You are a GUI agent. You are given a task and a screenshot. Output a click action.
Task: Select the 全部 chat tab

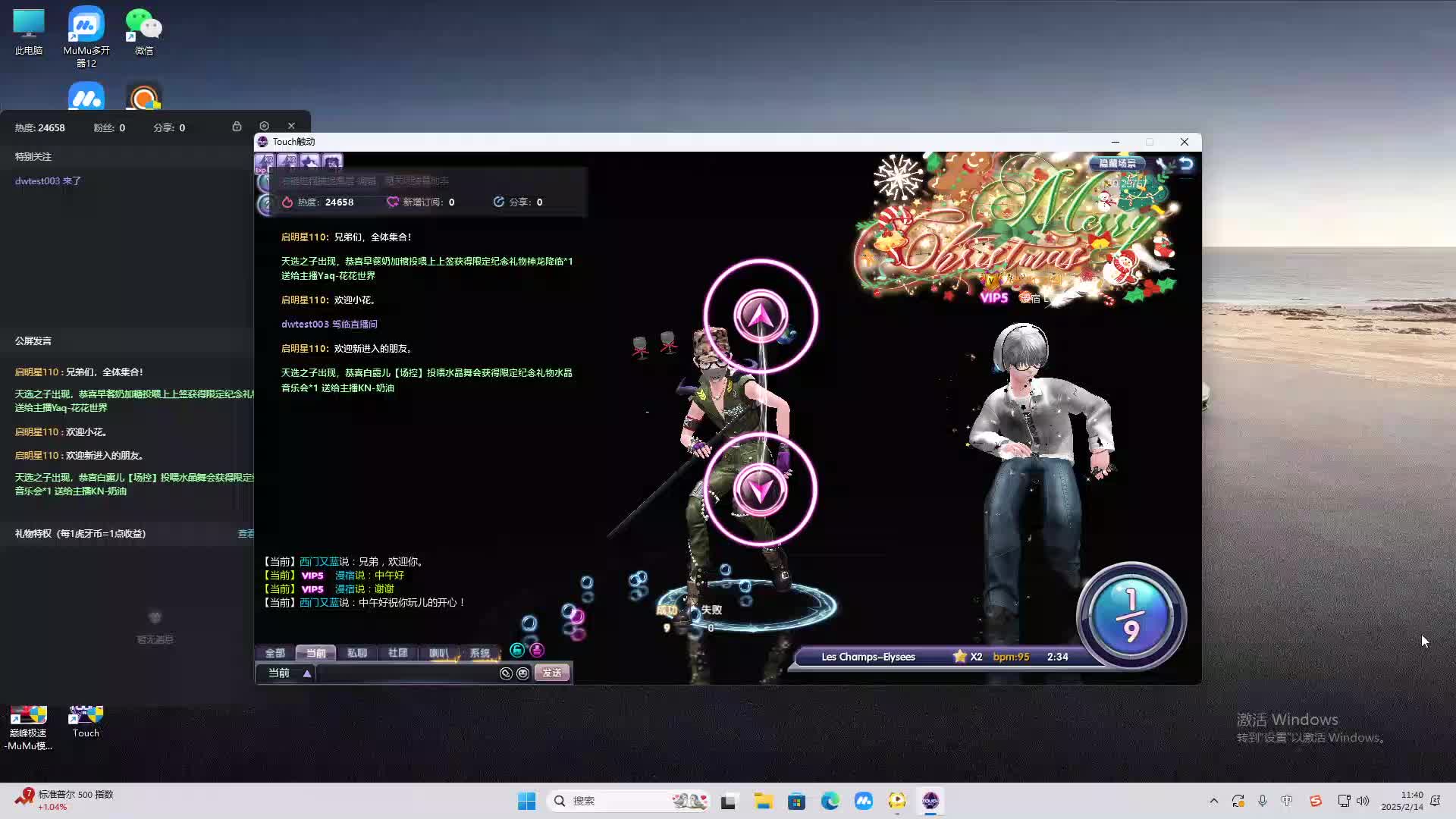coord(275,653)
